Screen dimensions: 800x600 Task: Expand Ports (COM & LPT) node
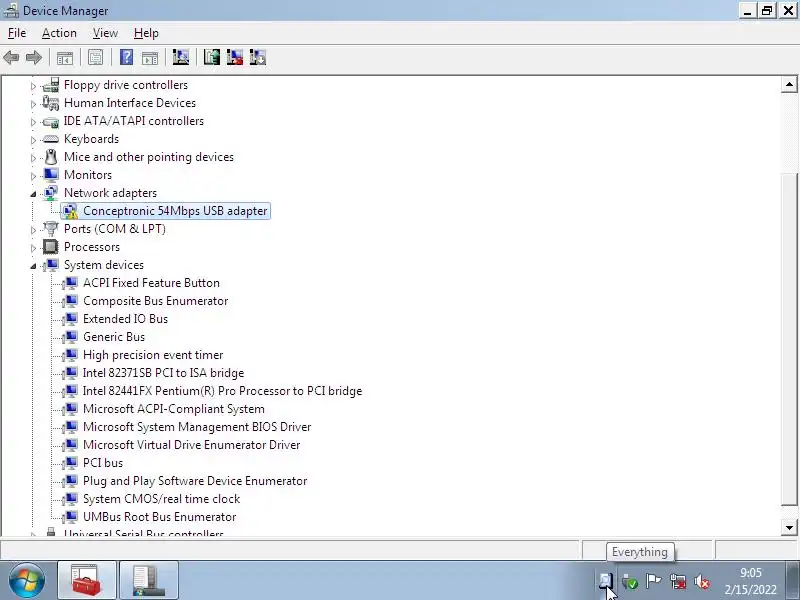coord(33,230)
